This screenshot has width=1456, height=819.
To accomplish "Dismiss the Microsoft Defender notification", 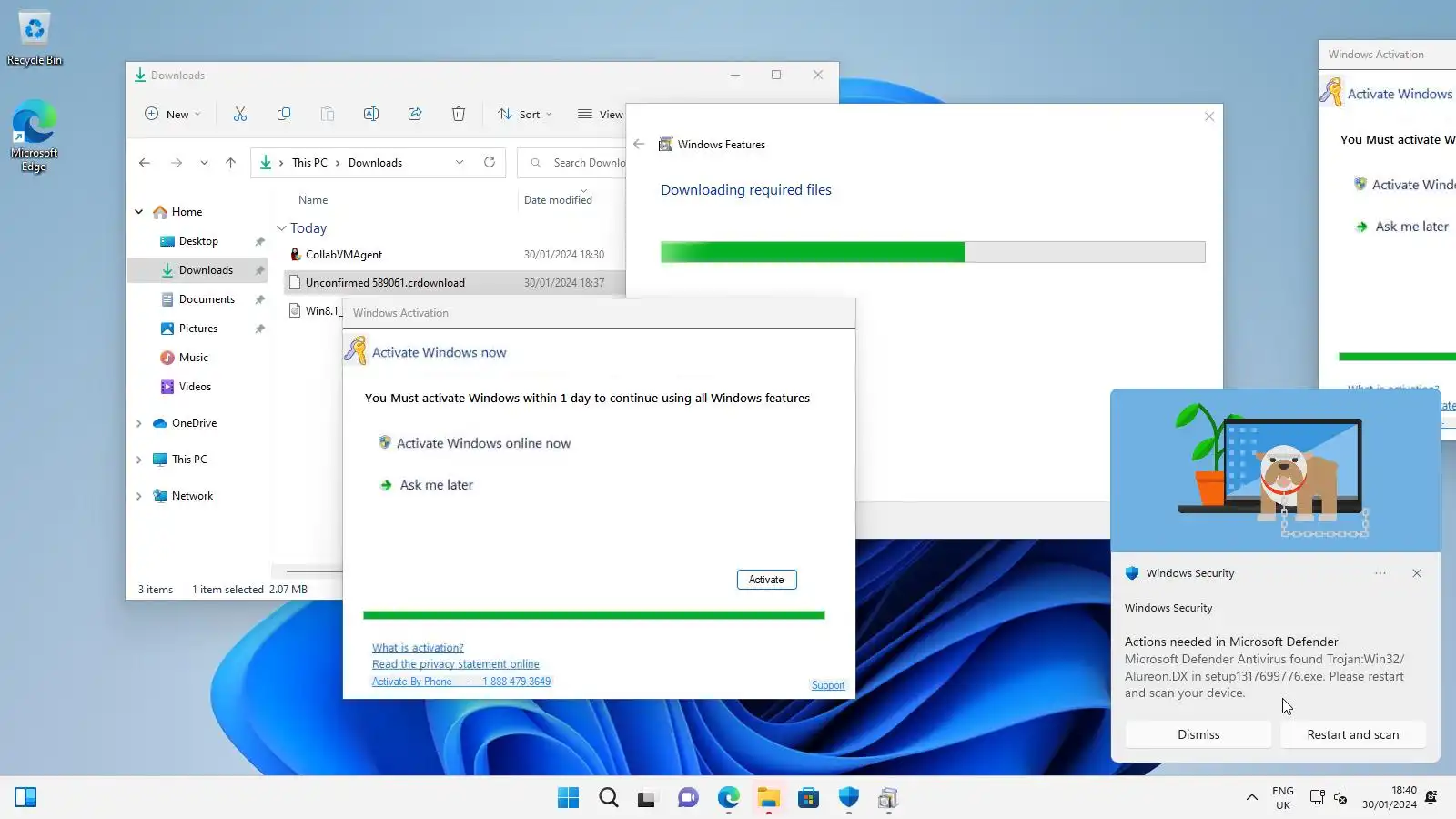I will [1198, 734].
